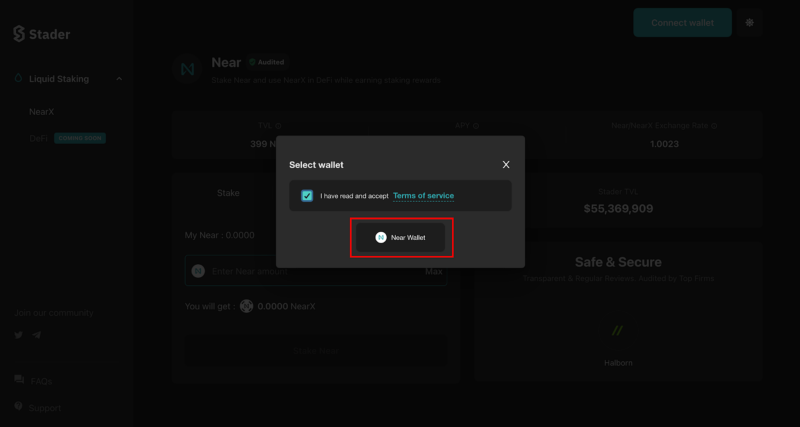Click Max in the amount field
This screenshot has width=800, height=427.
point(434,271)
